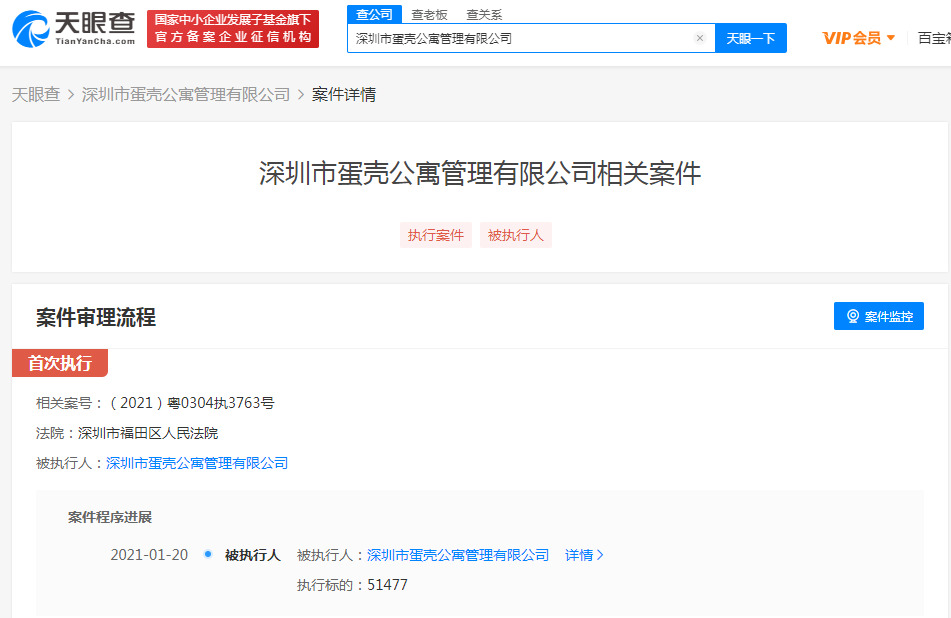The width and height of the screenshot is (951, 618).
Task: Click the 案件监控 button
Action: pos(879,316)
